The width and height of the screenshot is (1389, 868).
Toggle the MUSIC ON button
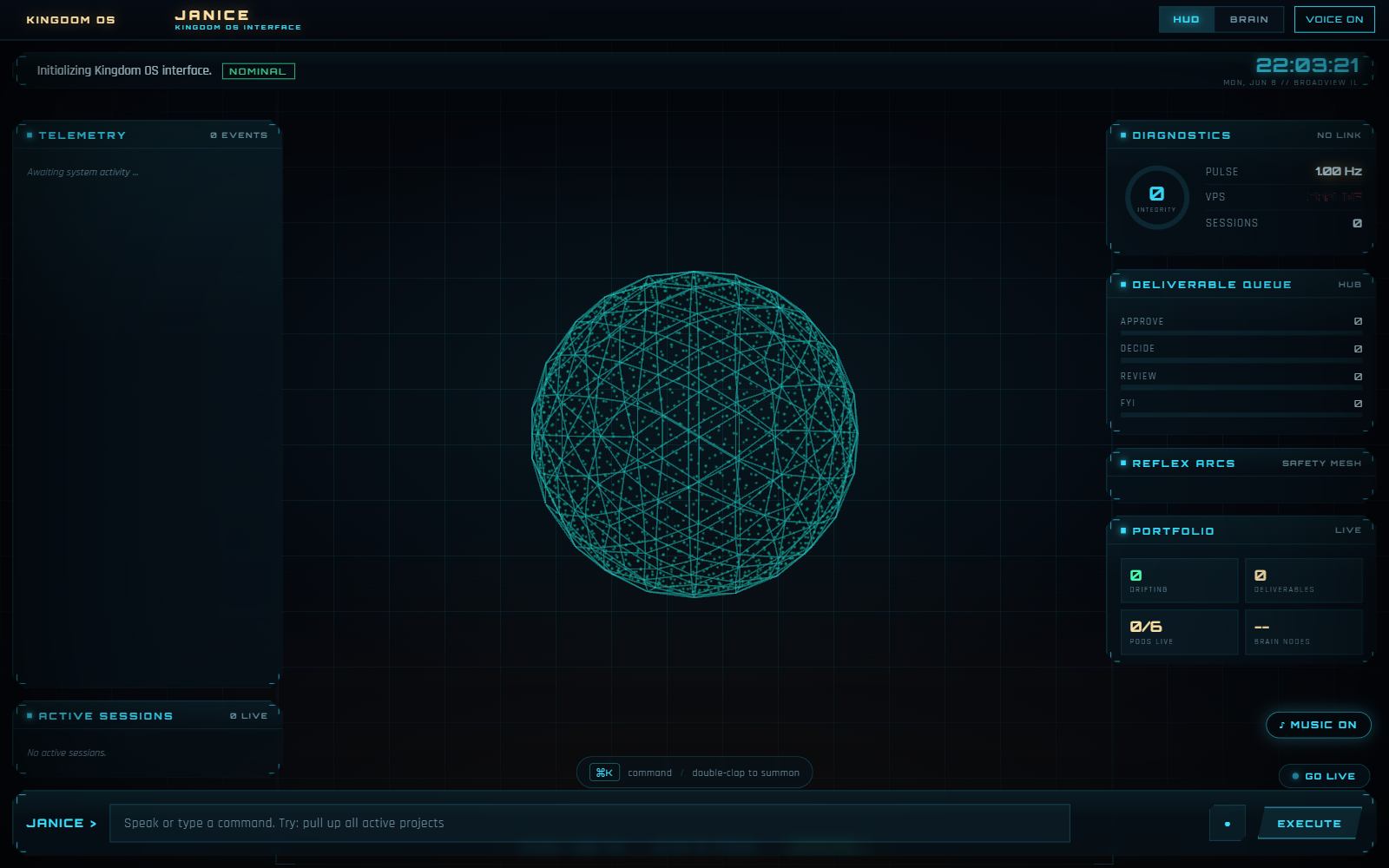tap(1318, 725)
